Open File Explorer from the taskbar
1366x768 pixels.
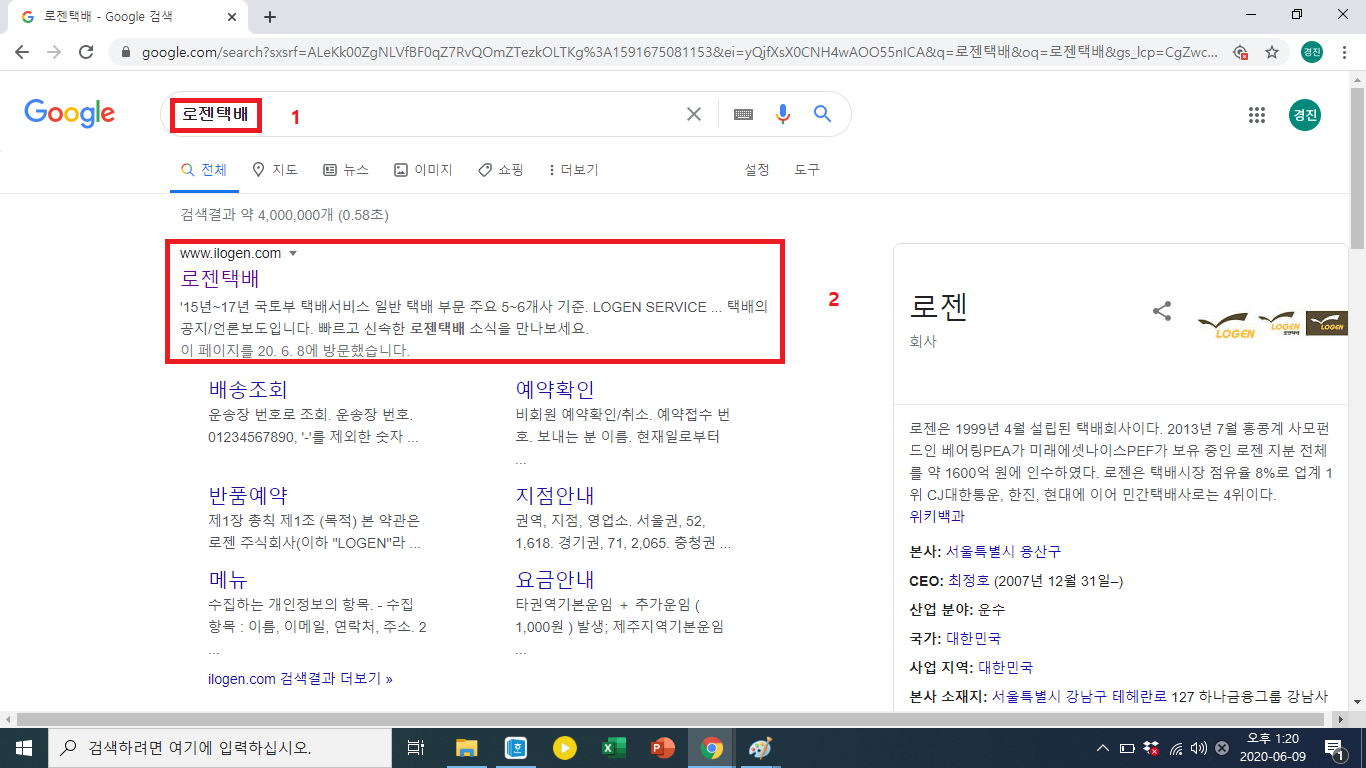(467, 747)
